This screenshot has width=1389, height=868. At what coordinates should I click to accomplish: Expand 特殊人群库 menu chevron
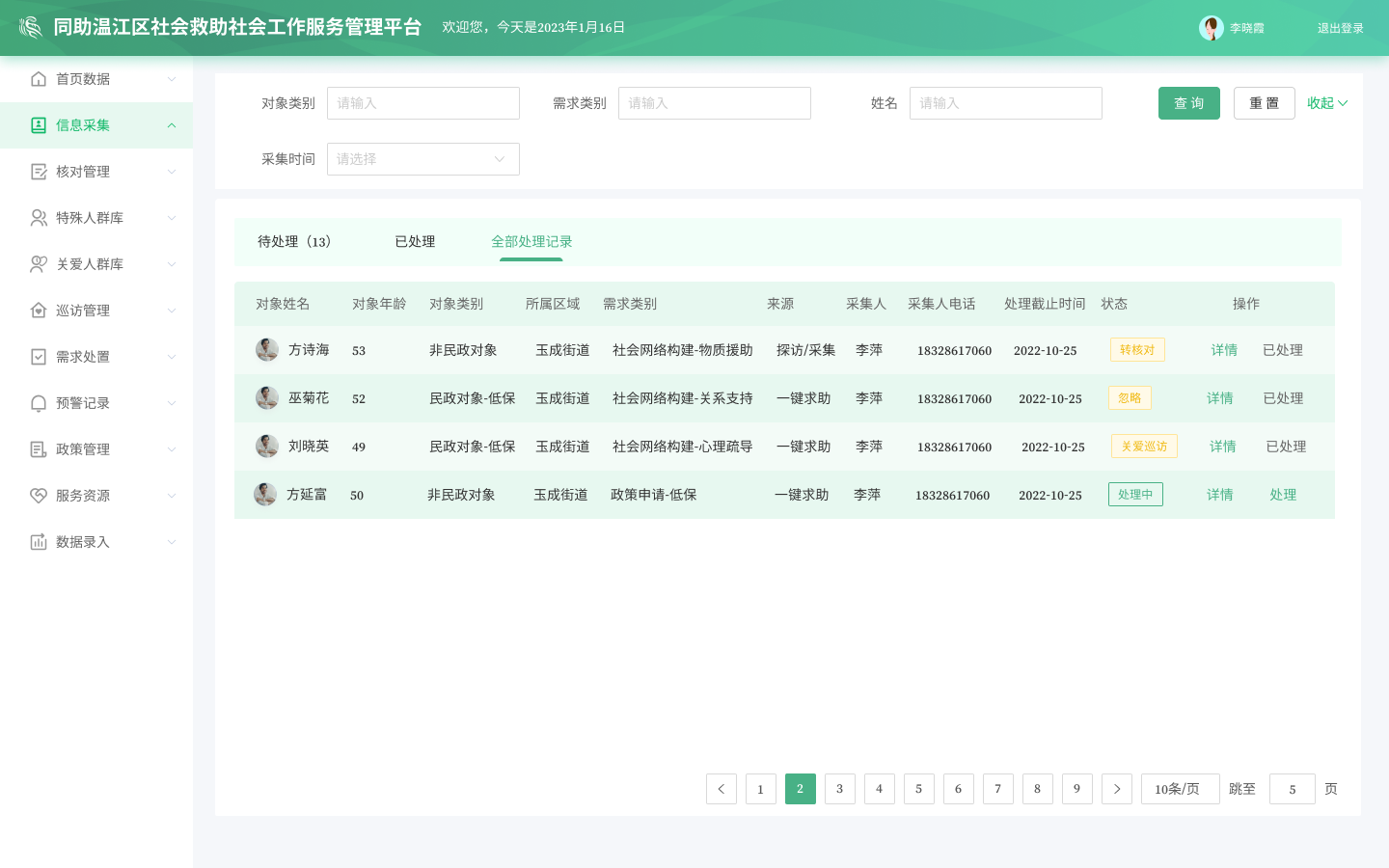pyautogui.click(x=172, y=218)
